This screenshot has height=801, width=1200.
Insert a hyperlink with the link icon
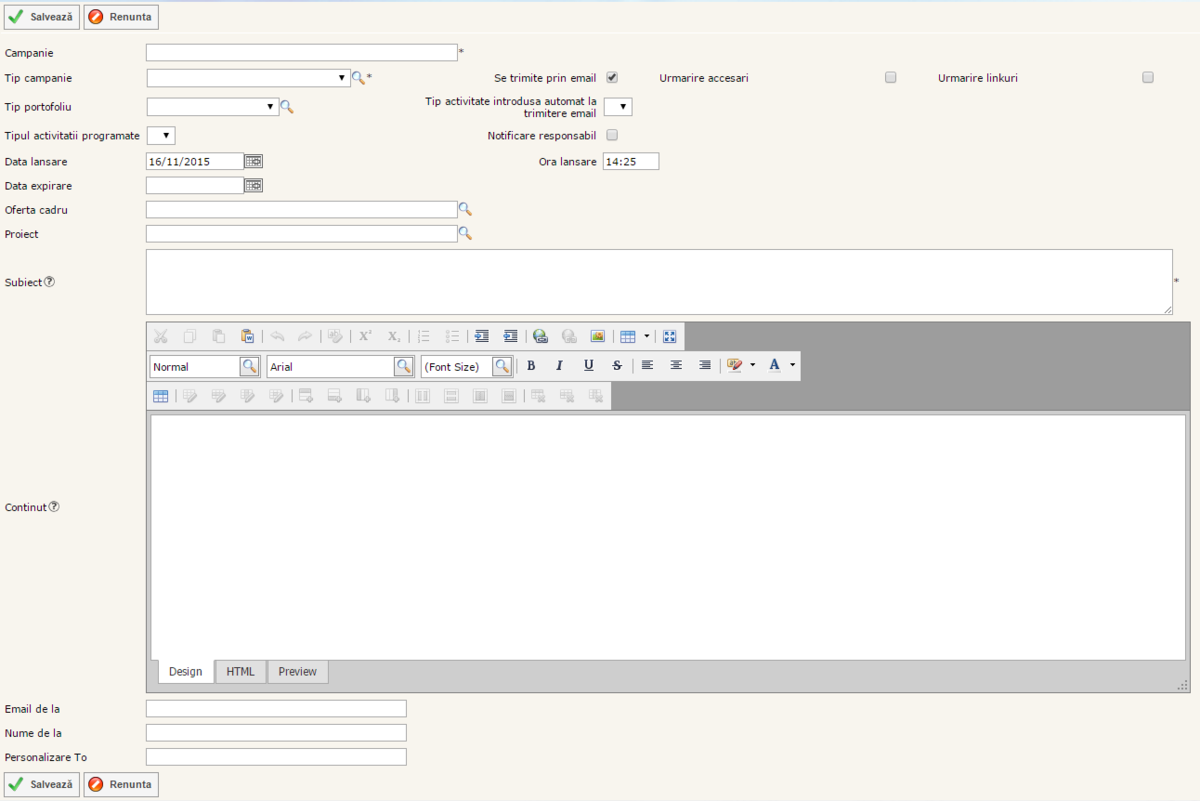540,337
